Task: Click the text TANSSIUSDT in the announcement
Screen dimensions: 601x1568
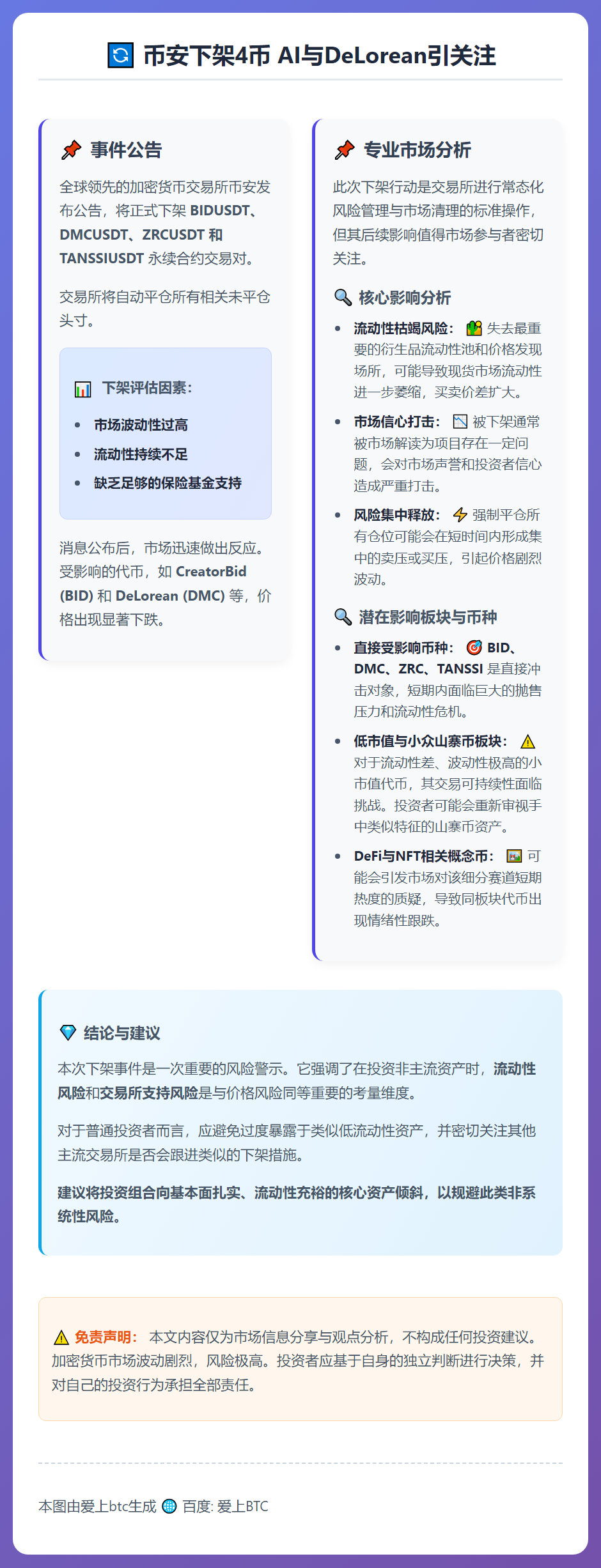Action: click(102, 259)
